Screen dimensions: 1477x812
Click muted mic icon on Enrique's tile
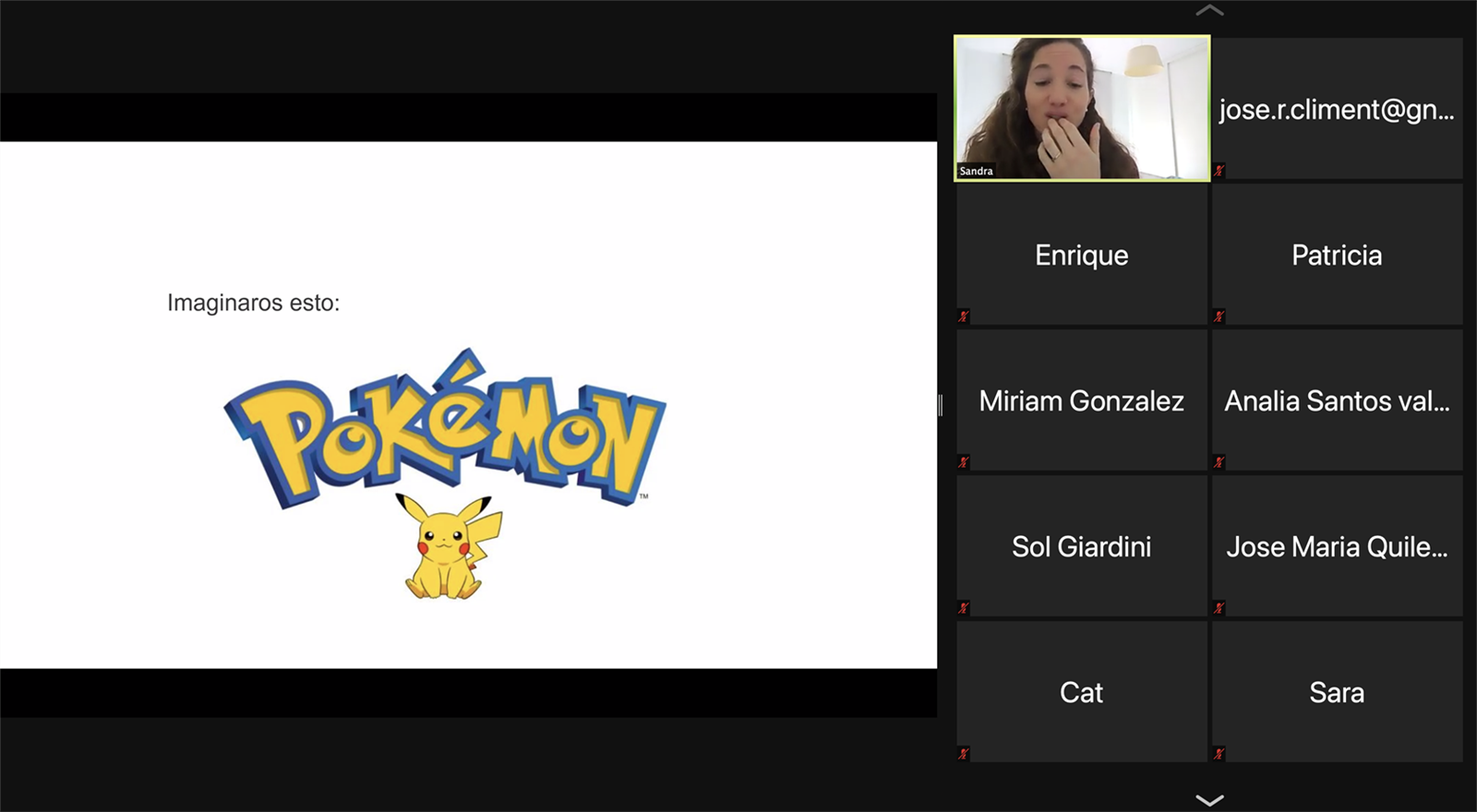point(964,316)
